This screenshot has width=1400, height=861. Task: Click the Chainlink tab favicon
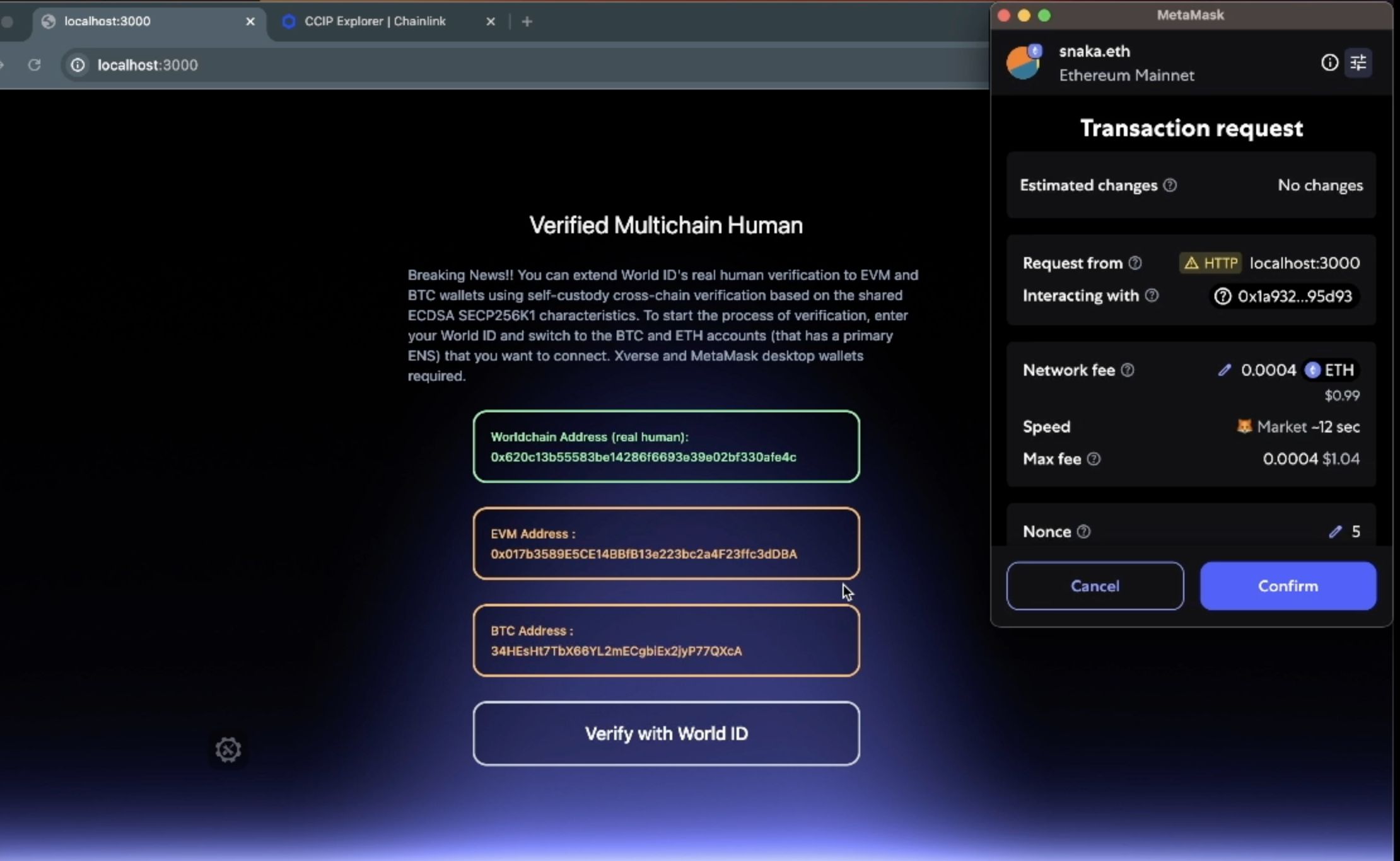288,21
